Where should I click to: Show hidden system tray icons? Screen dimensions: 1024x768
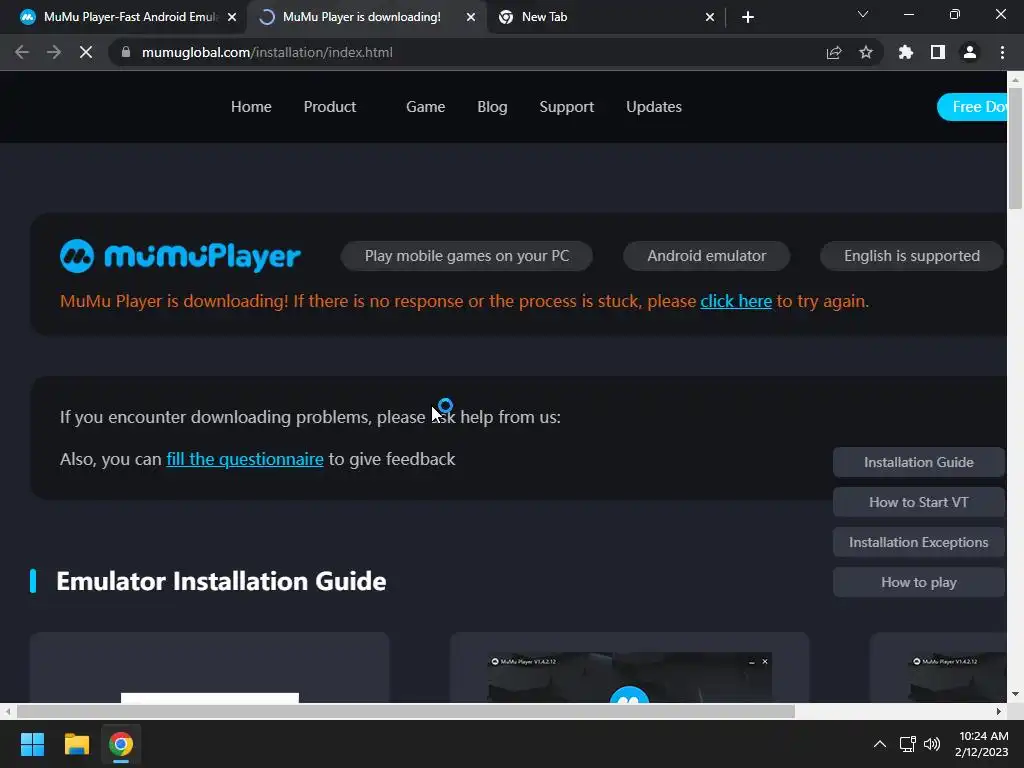[880, 744]
